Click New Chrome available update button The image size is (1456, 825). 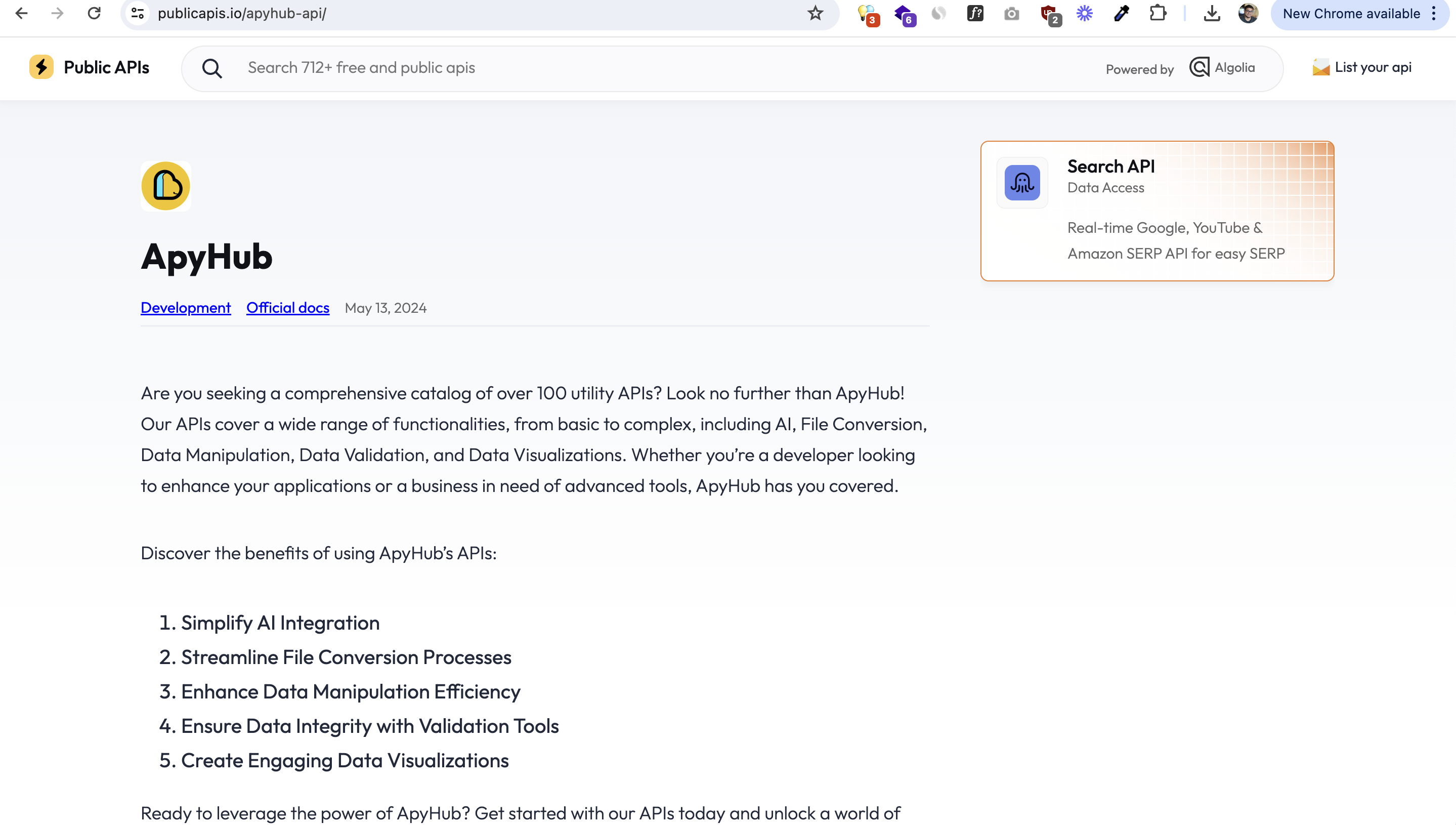pyautogui.click(x=1351, y=14)
